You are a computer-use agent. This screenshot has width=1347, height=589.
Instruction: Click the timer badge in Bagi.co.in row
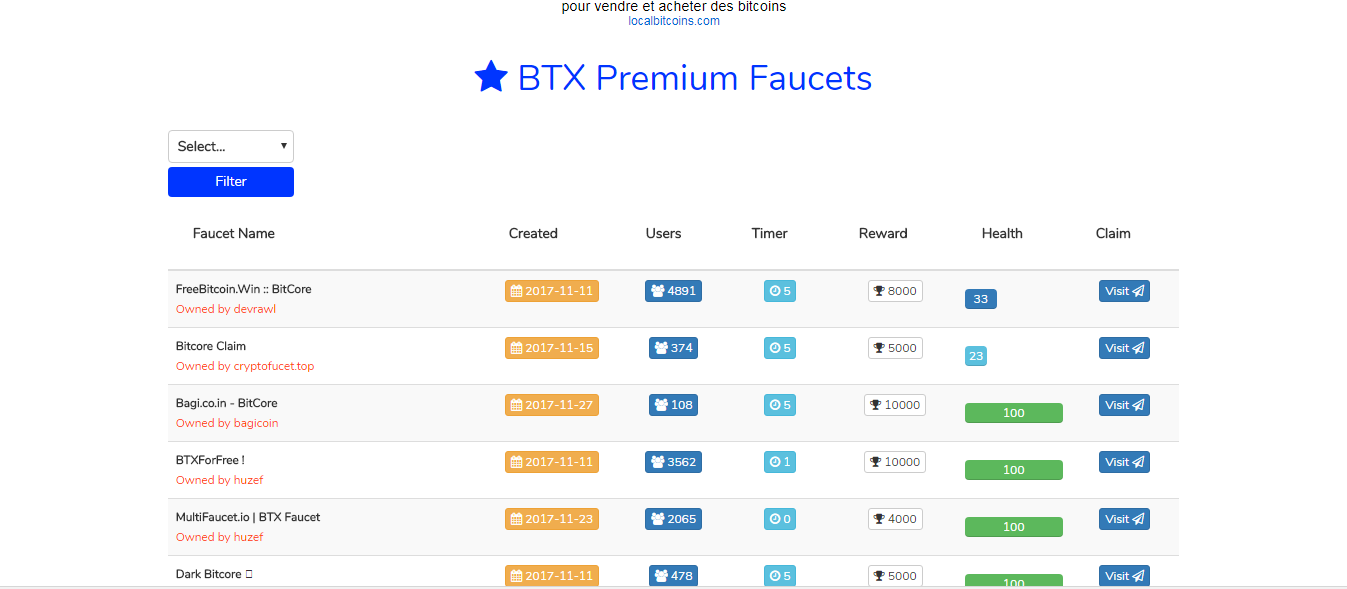coord(780,405)
